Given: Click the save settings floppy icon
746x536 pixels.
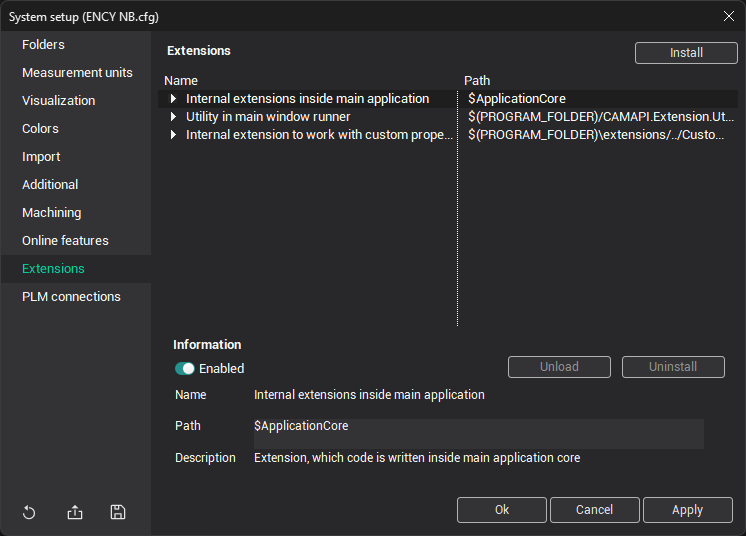Looking at the screenshot, I should point(118,512).
